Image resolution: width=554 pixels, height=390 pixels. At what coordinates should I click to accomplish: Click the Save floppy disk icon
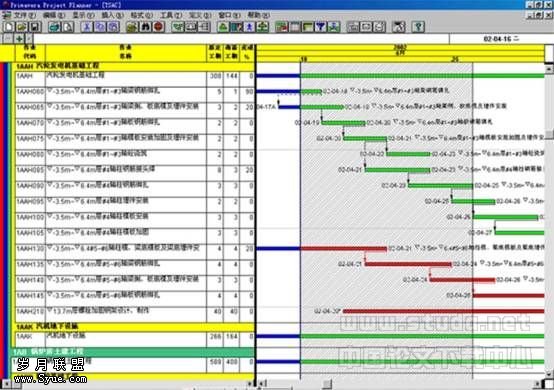35,27
